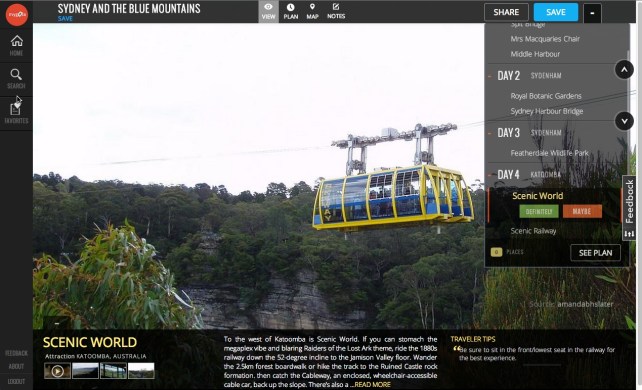Collapse Day 3 Sydenham section
This screenshot has width=642, height=390.
490,133
